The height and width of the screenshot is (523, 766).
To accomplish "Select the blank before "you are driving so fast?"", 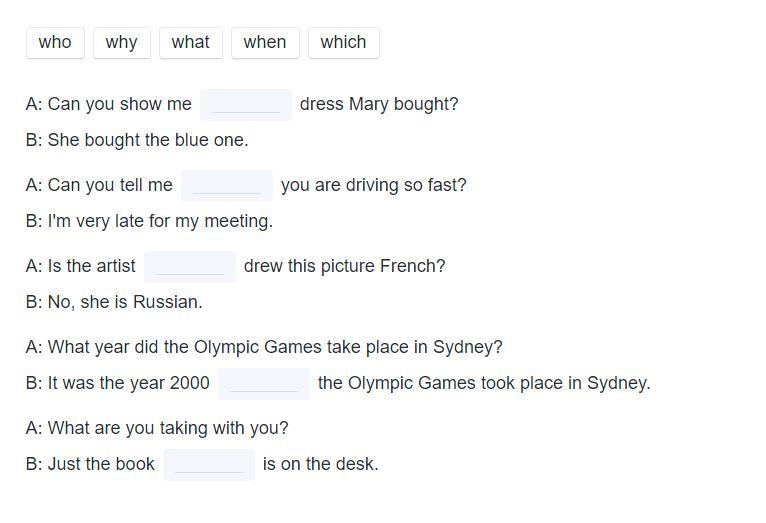I will pos(227,185).
